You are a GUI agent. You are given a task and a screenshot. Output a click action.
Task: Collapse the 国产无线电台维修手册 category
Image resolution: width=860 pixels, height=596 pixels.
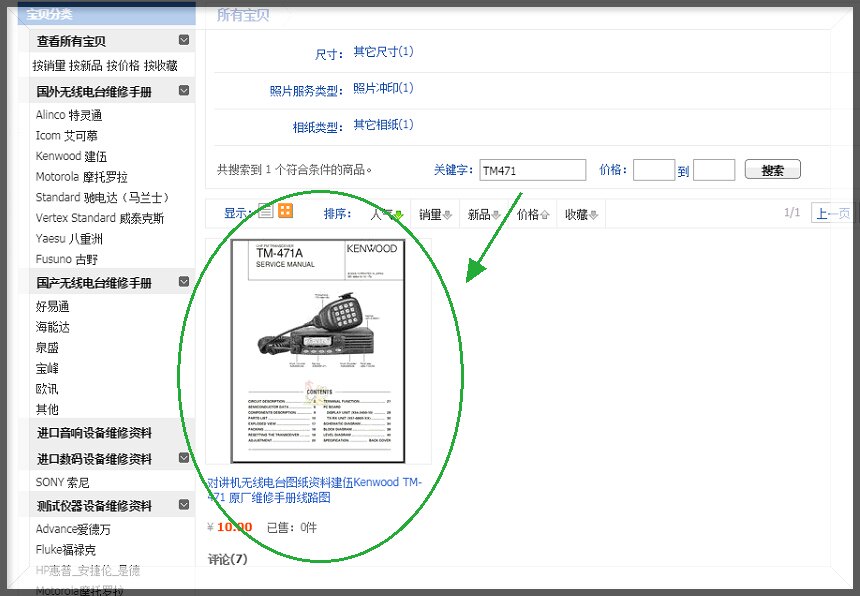coord(184,282)
